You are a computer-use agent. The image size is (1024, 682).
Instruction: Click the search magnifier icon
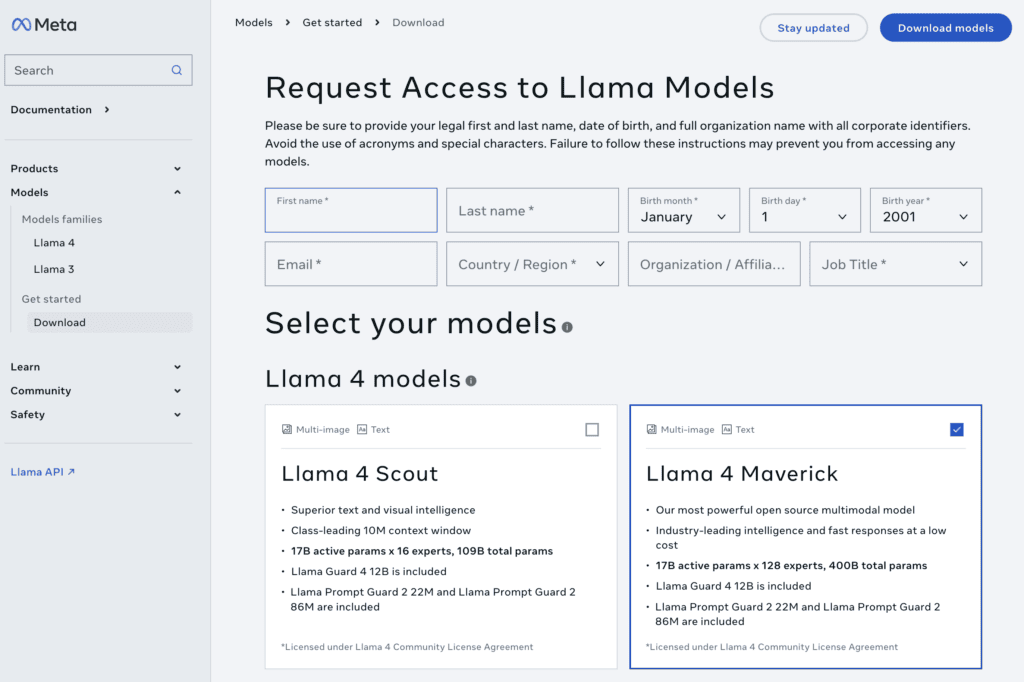coord(176,70)
